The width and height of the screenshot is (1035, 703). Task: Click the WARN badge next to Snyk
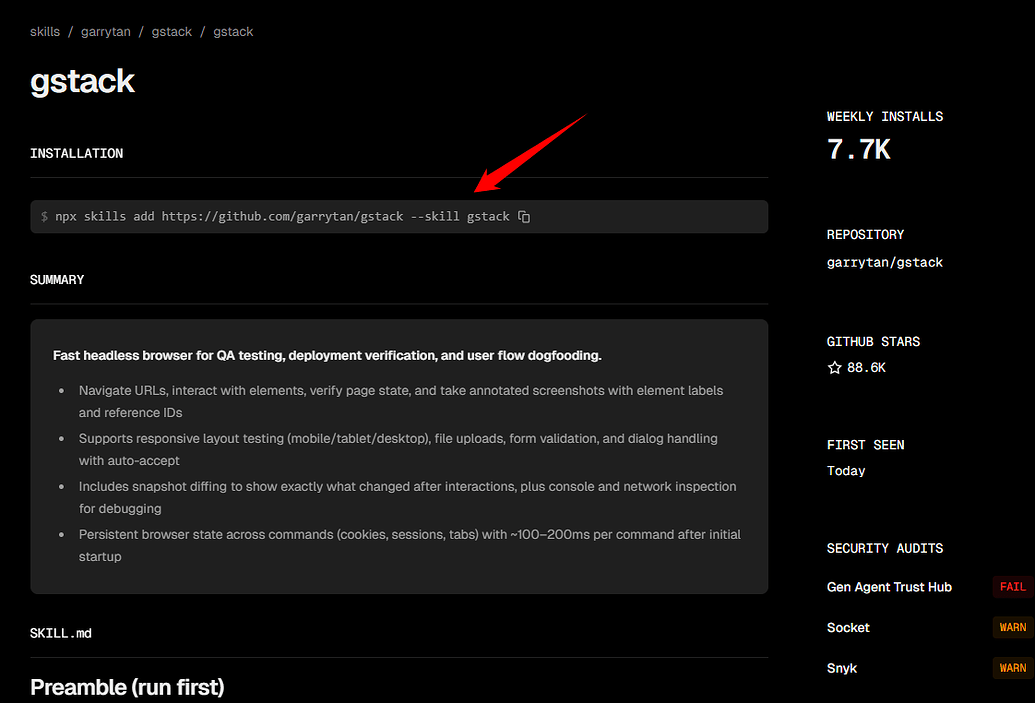click(1013, 668)
